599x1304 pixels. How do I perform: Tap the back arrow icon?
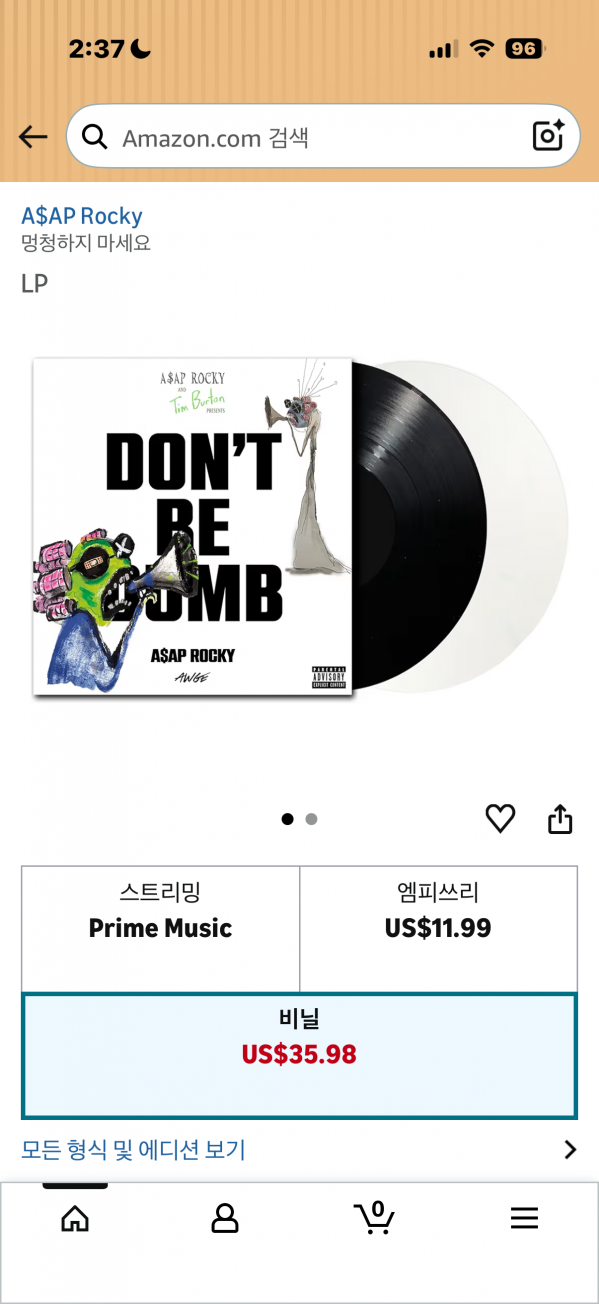(33, 137)
